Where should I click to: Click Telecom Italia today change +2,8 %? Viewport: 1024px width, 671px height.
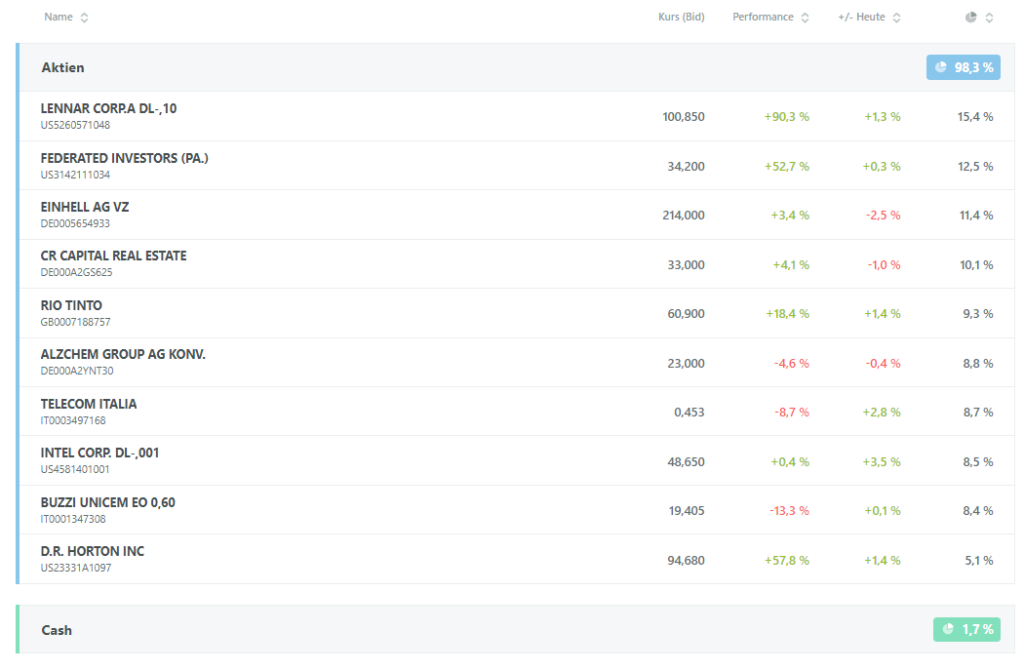(881, 413)
